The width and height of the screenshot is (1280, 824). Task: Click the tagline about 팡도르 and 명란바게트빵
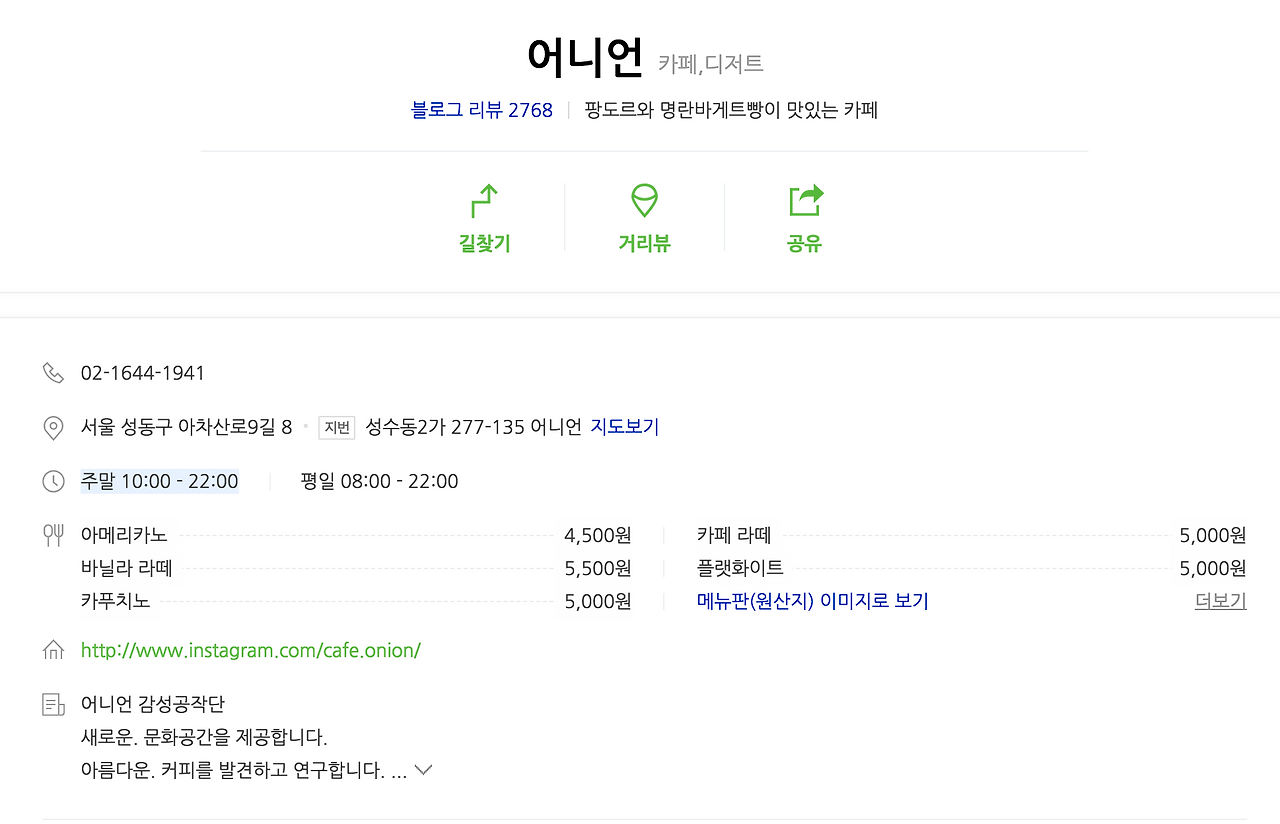(729, 110)
